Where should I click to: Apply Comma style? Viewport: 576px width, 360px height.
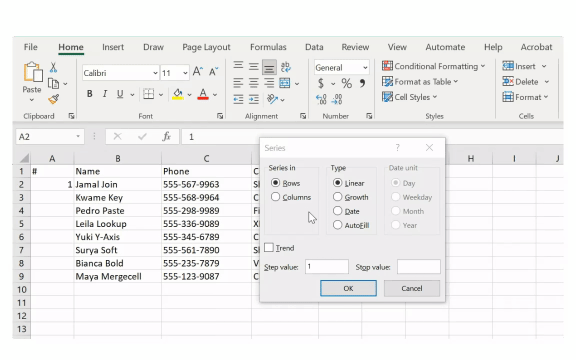362,83
